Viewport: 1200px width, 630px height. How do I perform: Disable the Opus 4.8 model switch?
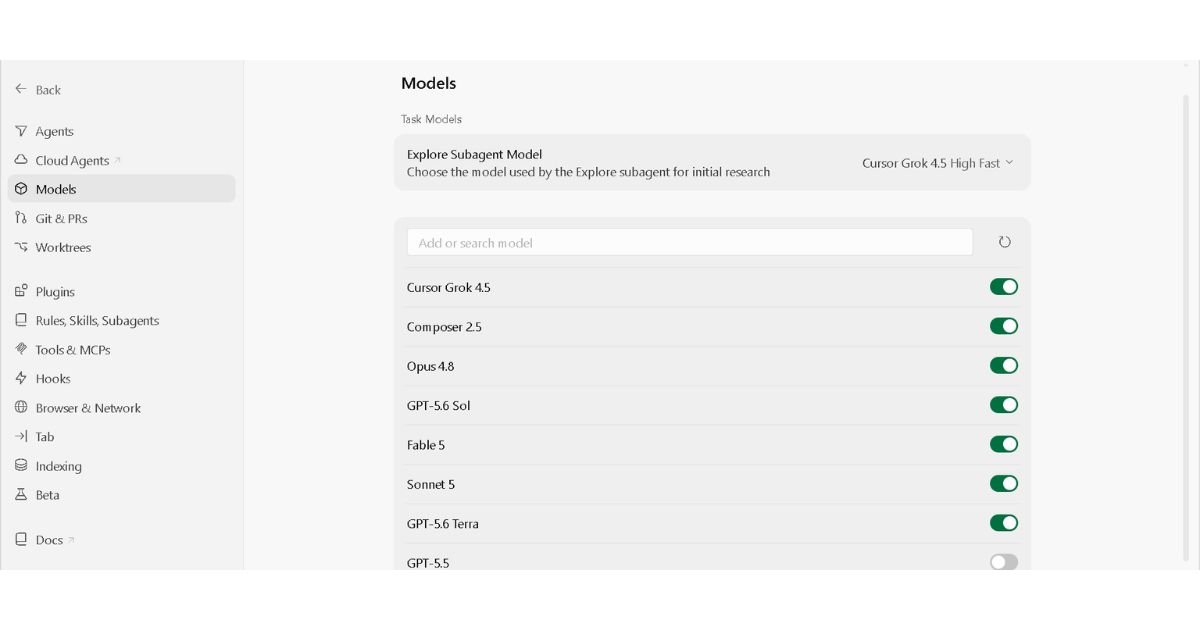tap(1004, 366)
